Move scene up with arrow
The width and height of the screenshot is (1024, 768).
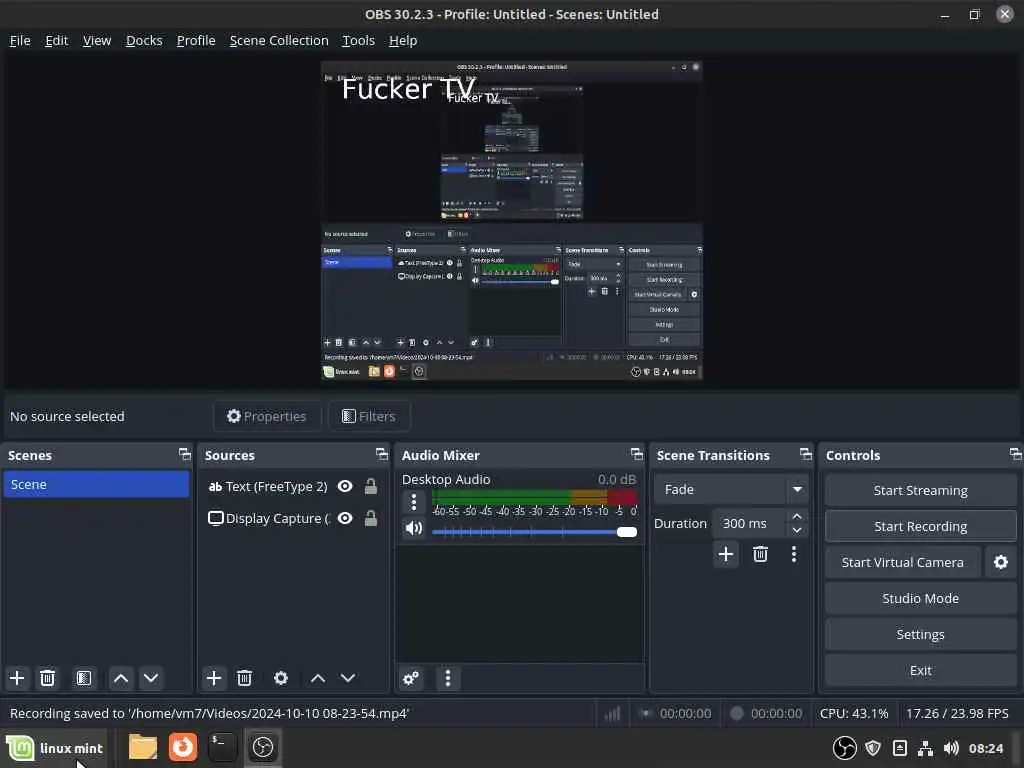click(x=121, y=678)
